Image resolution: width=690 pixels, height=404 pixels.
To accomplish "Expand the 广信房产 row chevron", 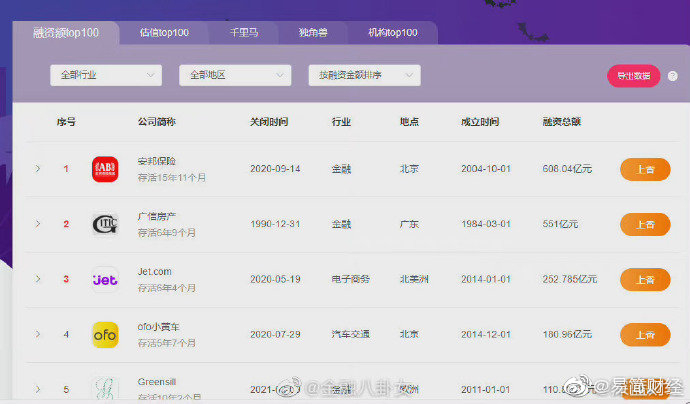I will click(38, 224).
